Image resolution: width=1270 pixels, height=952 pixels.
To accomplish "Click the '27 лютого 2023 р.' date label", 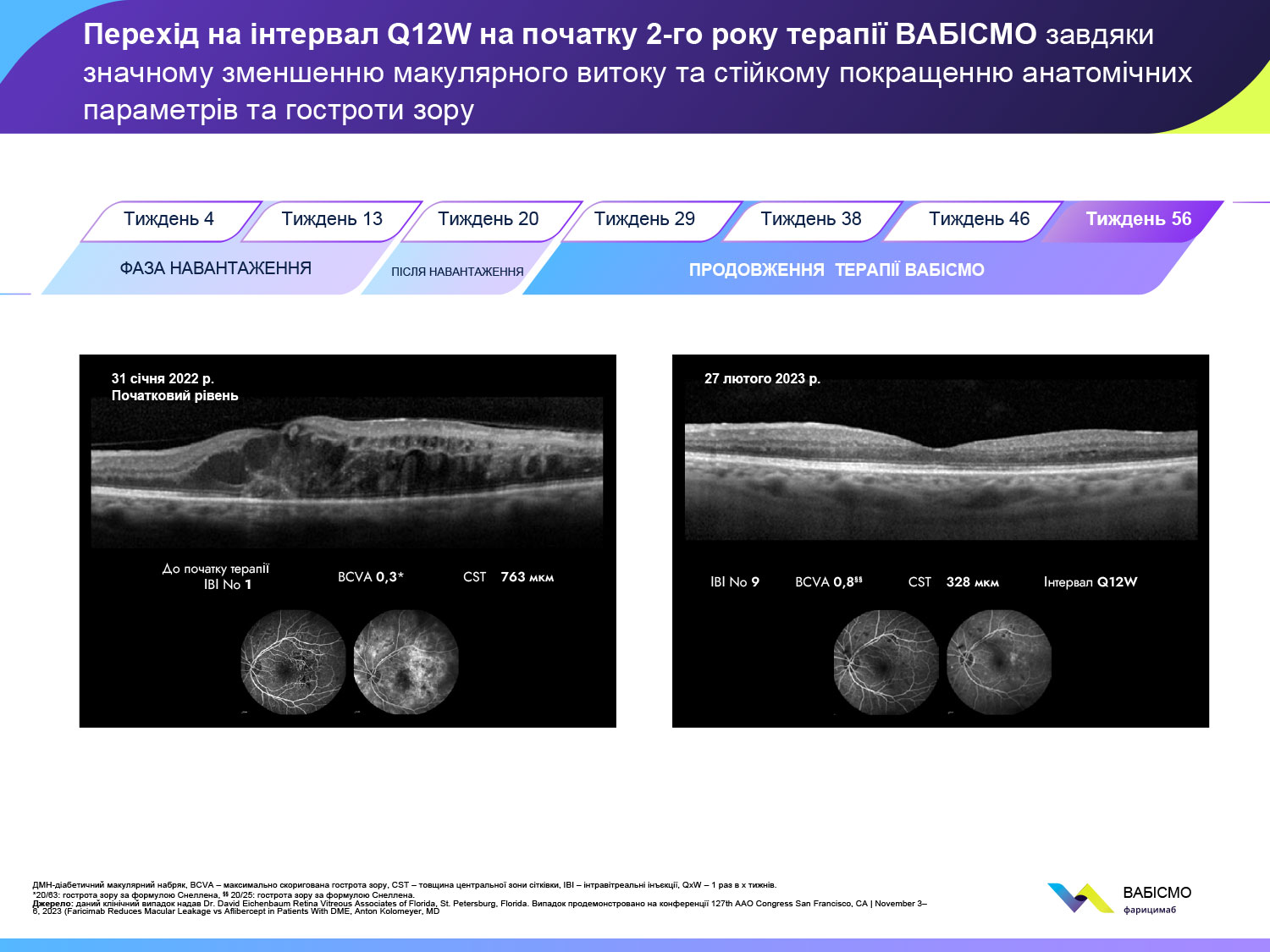I will coord(762,379).
